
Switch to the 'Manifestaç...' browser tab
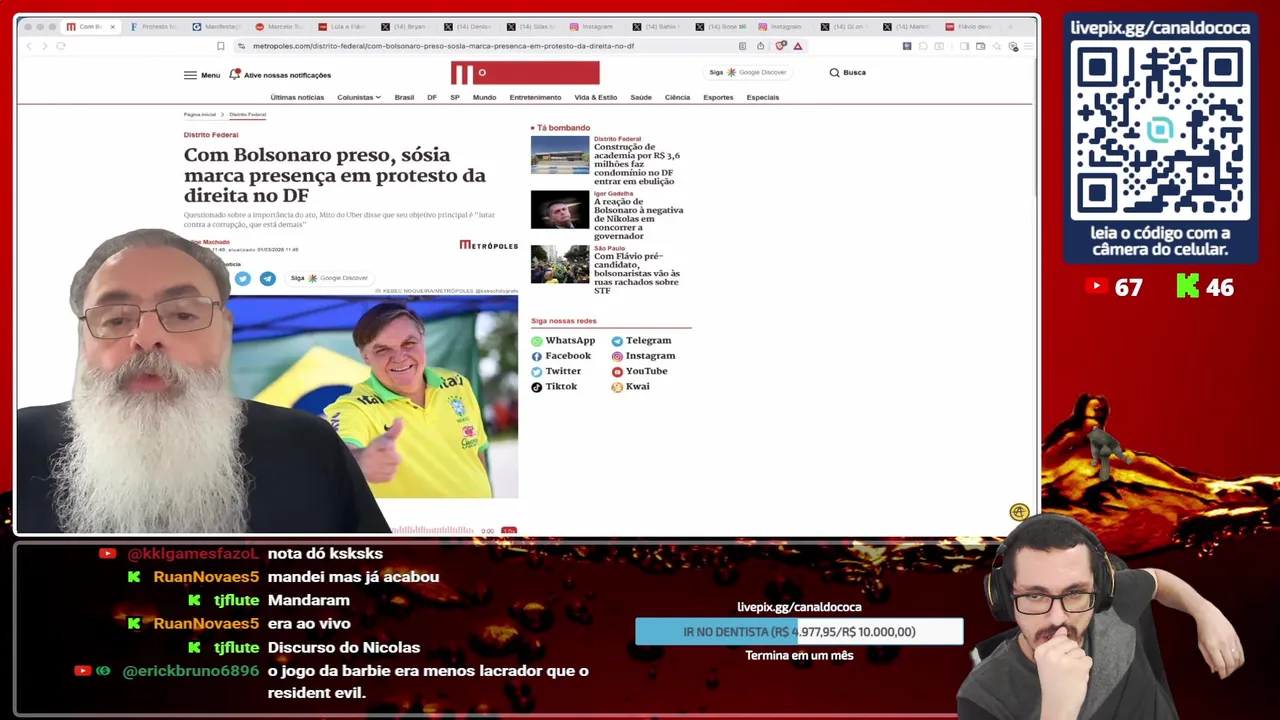[x=216, y=27]
